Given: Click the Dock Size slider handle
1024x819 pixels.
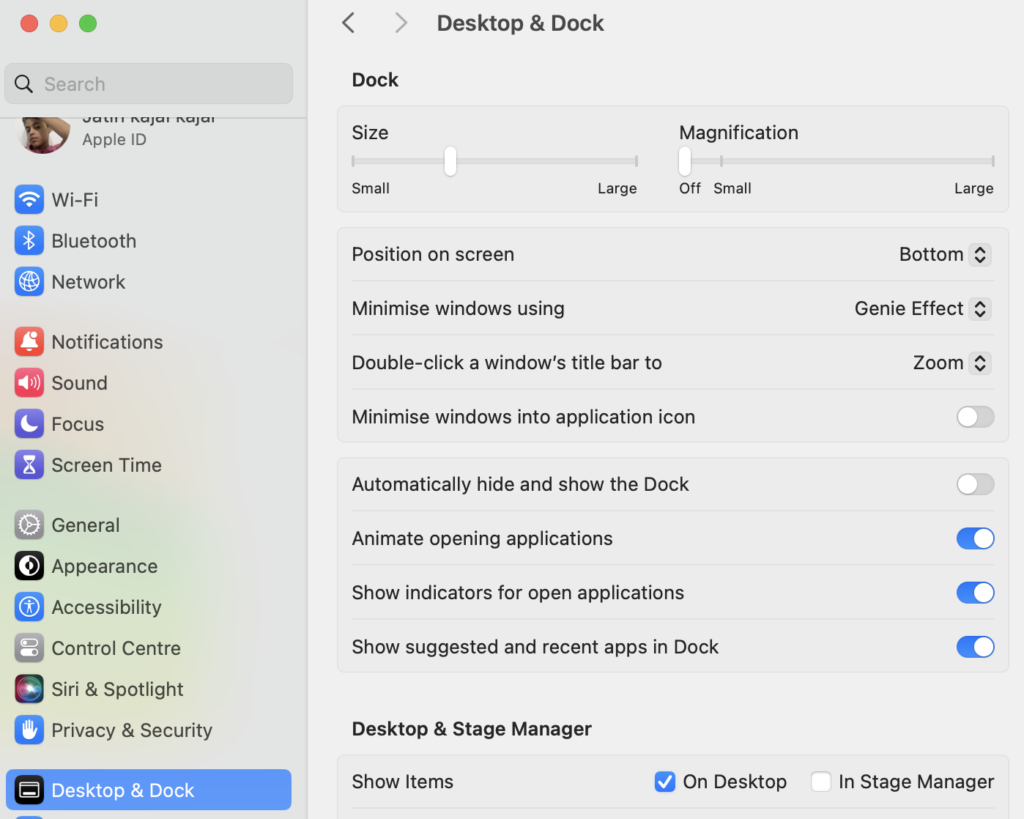Looking at the screenshot, I should (450, 161).
